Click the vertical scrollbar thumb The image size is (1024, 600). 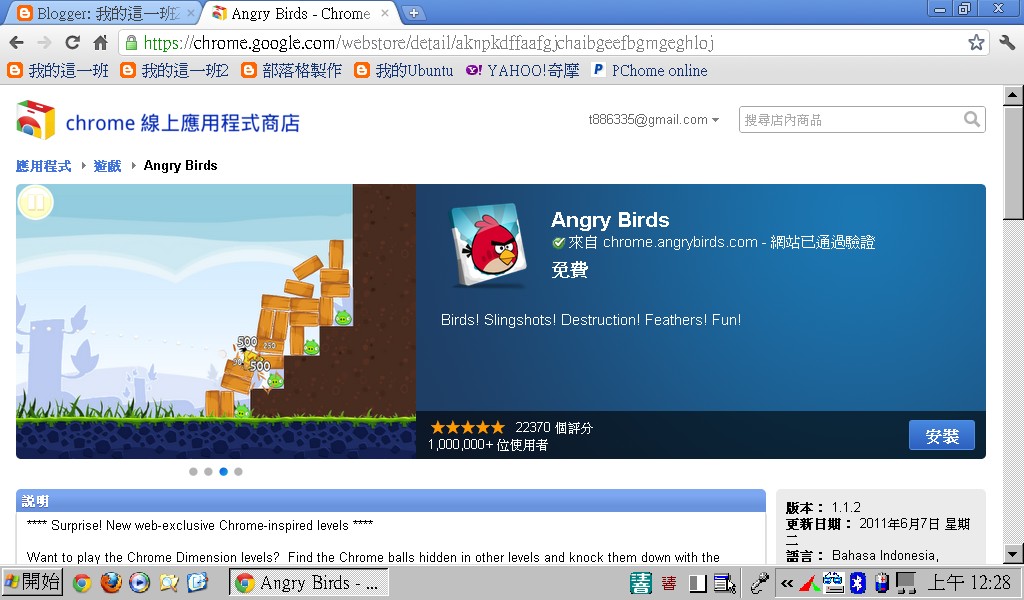tap(1013, 163)
